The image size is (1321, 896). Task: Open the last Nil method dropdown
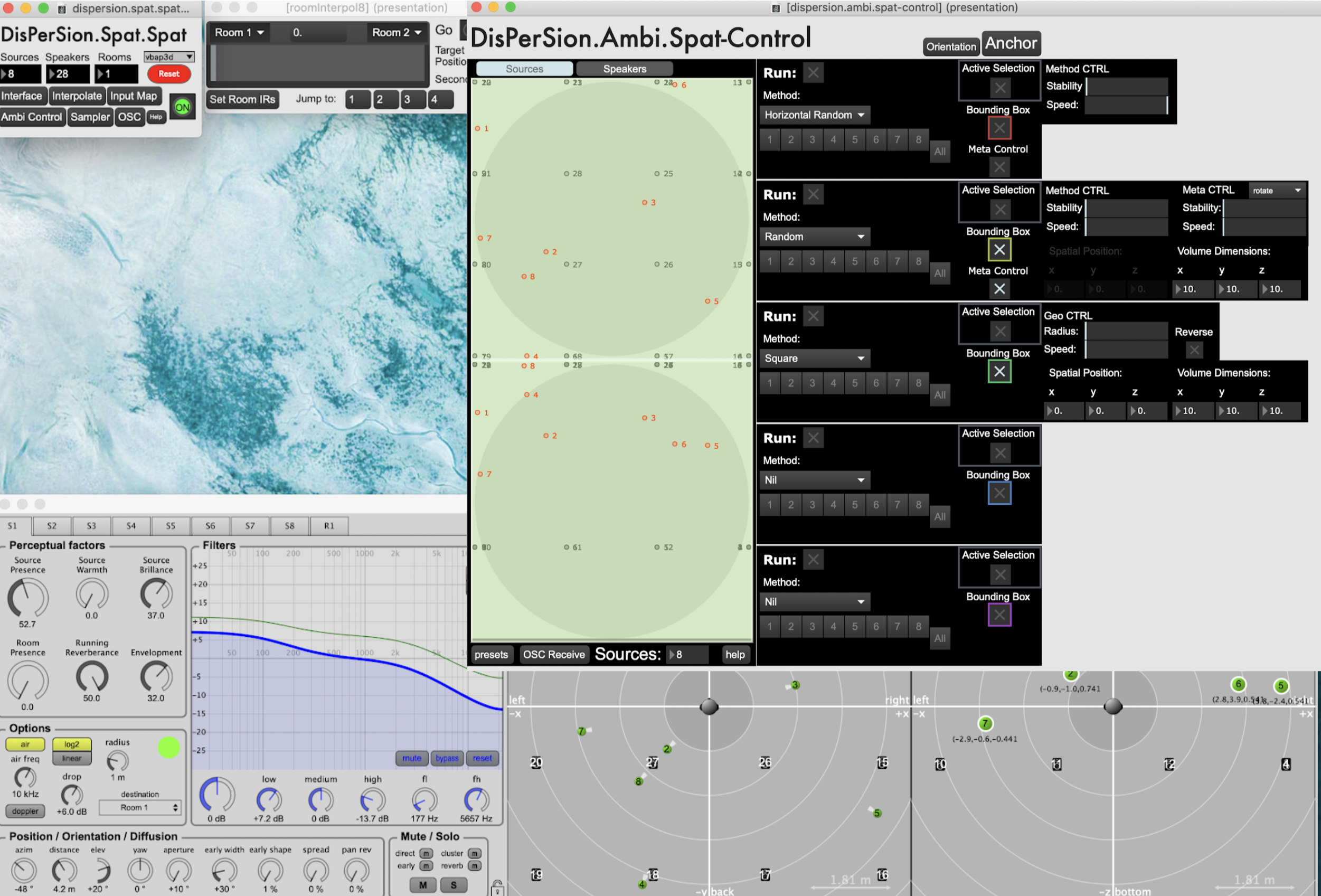click(x=814, y=601)
